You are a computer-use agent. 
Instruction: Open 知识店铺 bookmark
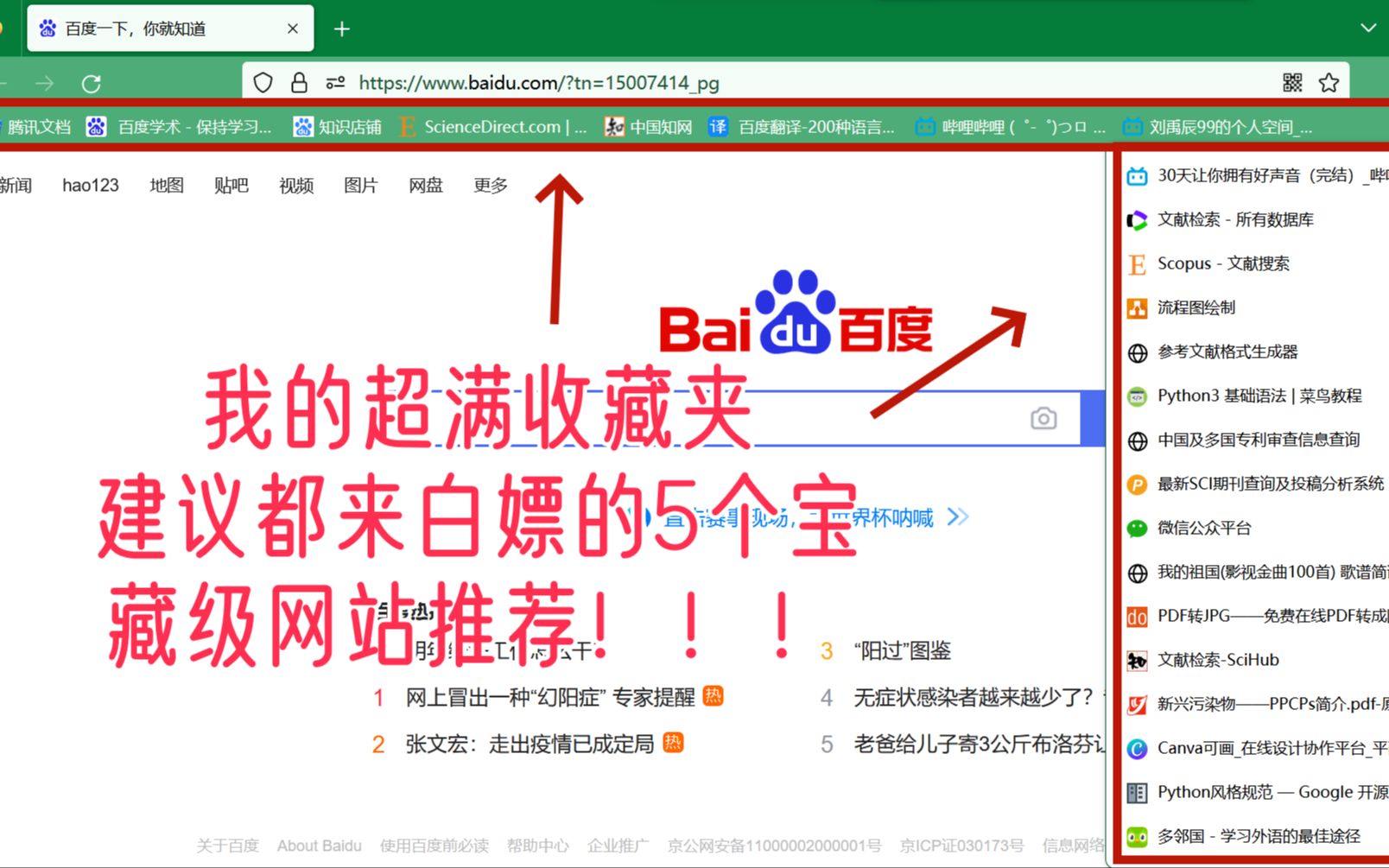pyautogui.click(x=337, y=127)
